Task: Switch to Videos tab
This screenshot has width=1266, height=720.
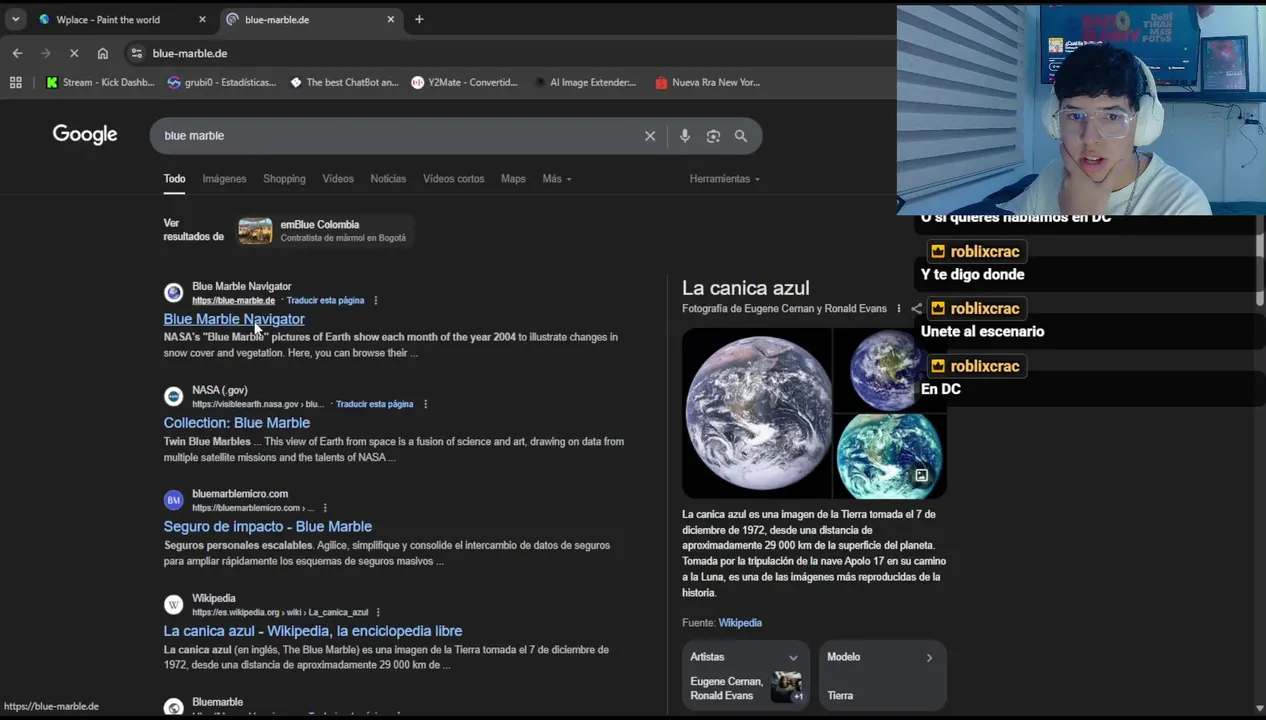Action: (338, 179)
